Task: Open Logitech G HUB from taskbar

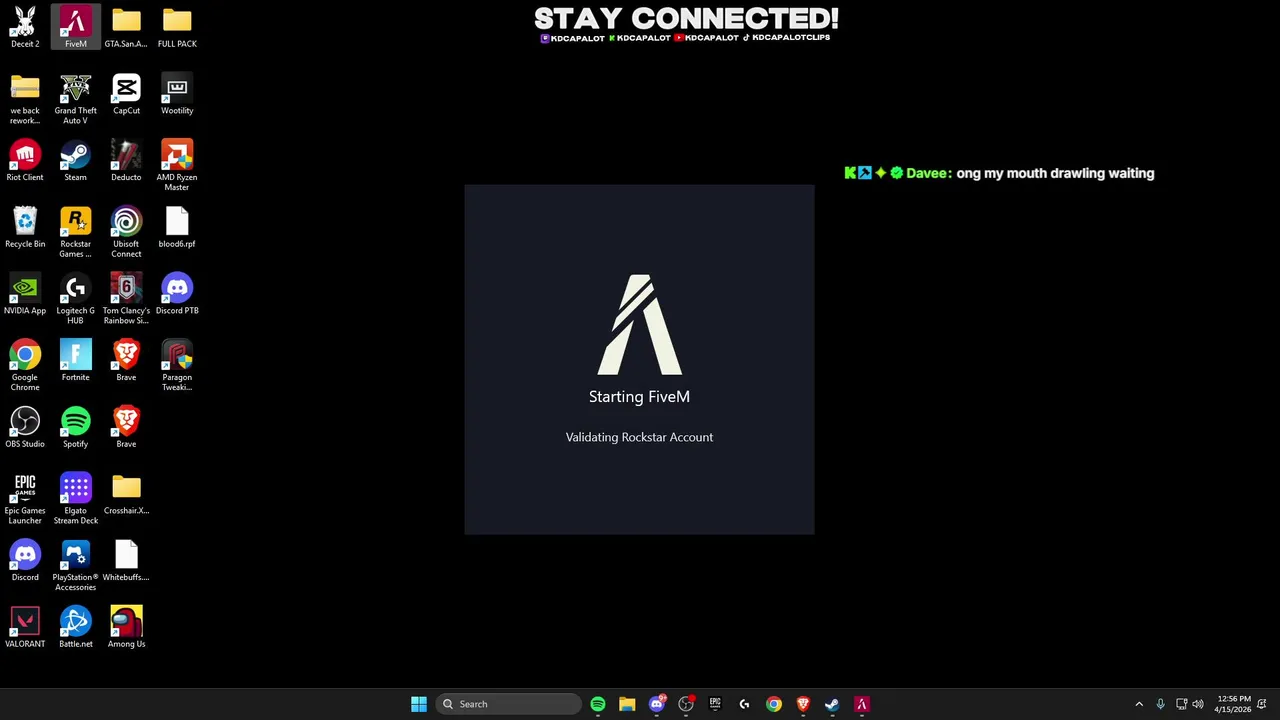Action: [x=744, y=704]
